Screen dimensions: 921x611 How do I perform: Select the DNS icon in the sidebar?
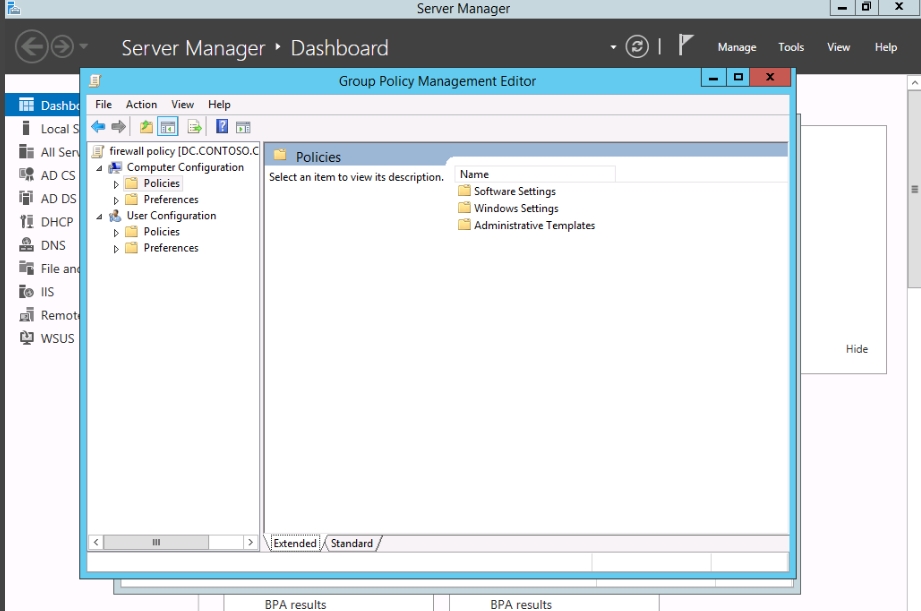coord(27,245)
